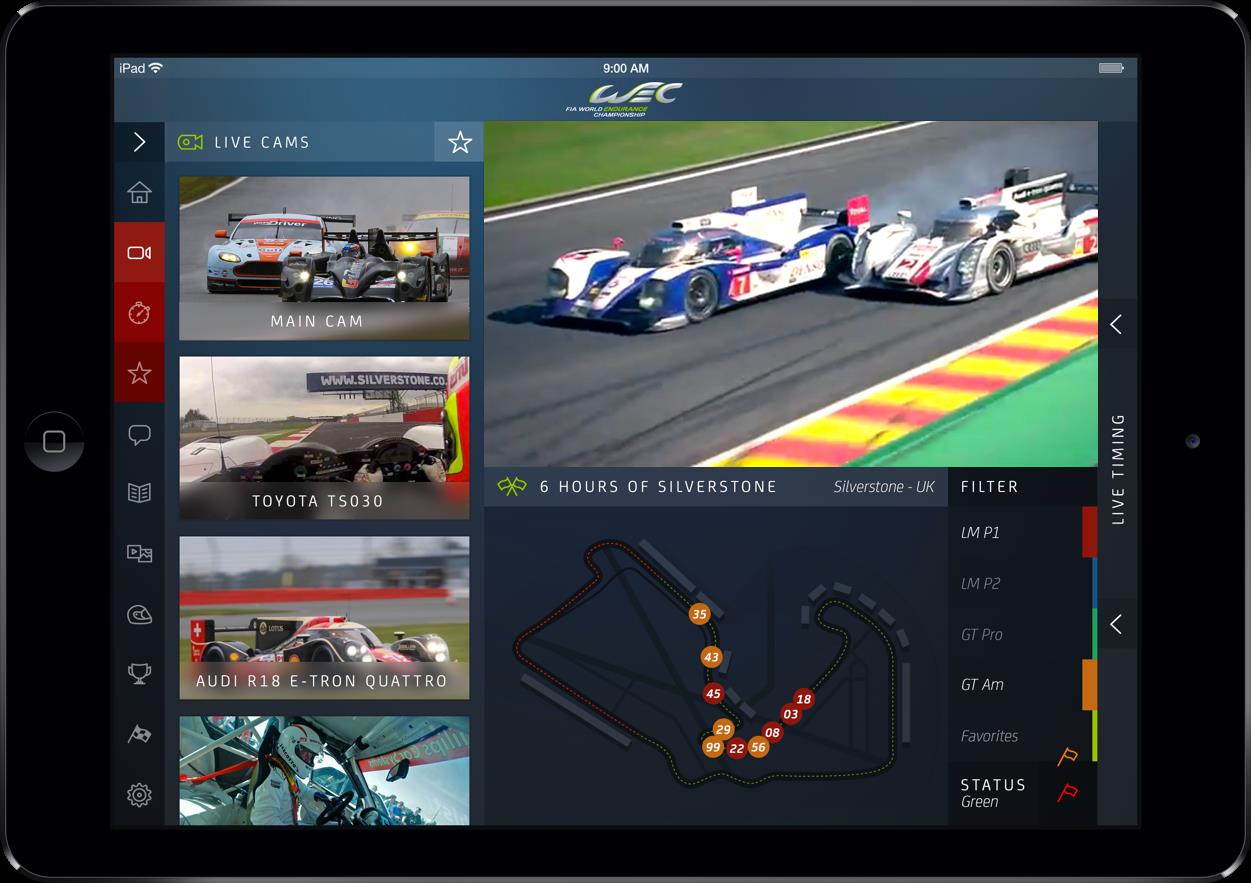Select the onboard driver cockpit thumbnail at bottom
The height and width of the screenshot is (883, 1251).
pyautogui.click(x=324, y=771)
